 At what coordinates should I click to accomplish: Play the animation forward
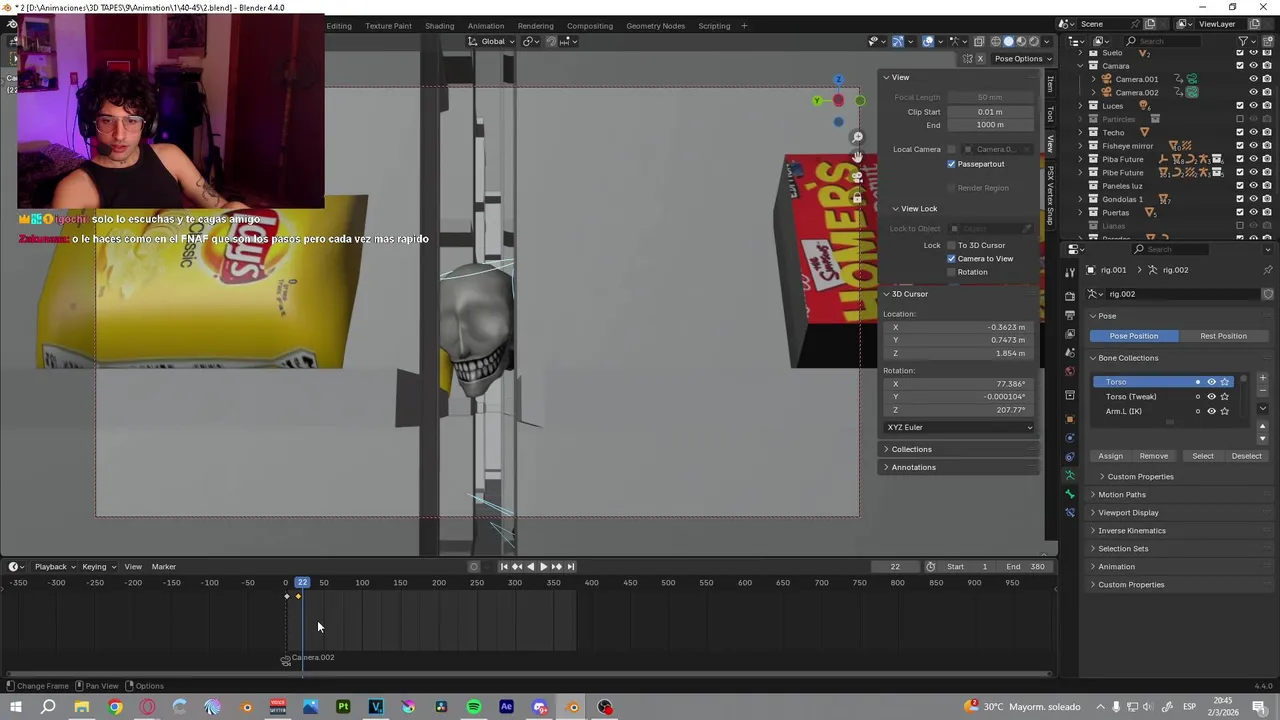[x=543, y=567]
